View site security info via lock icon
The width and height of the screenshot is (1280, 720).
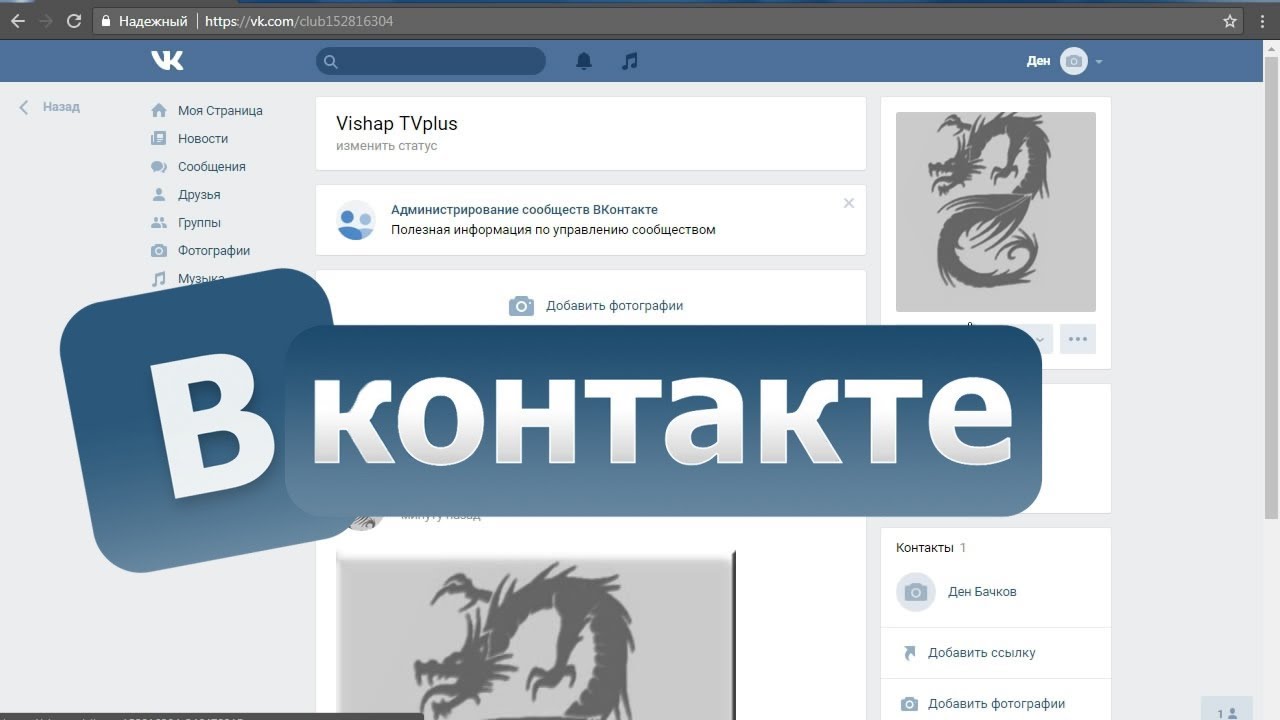[x=105, y=21]
